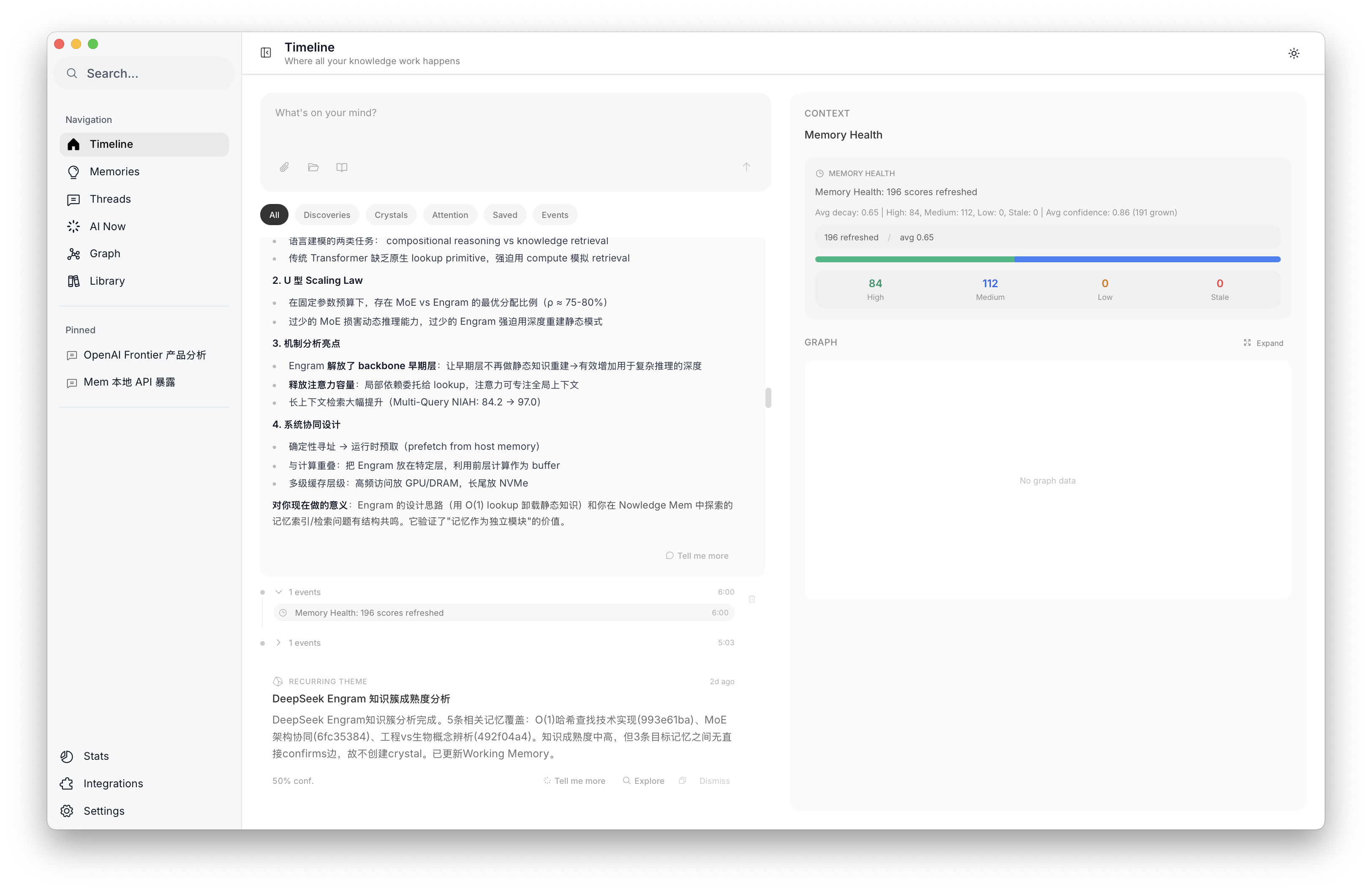Collapse the sidebar with panel toggle
The height and width of the screenshot is (892, 1372).
pos(266,53)
